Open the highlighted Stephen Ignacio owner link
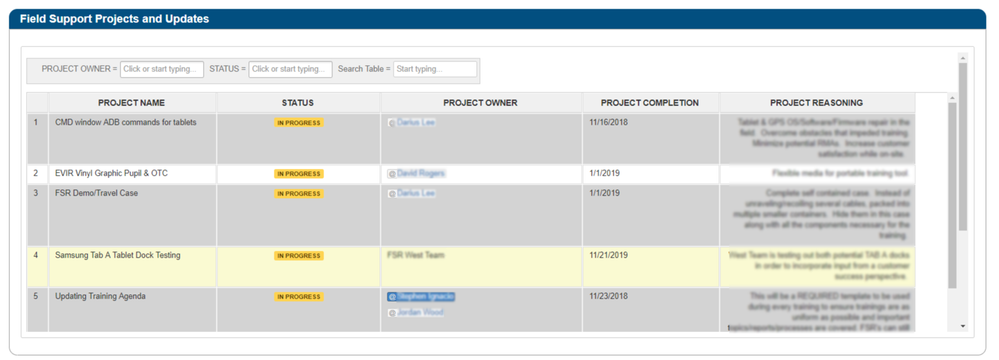Image resolution: width=999 pixels, height=360 pixels. click(421, 297)
